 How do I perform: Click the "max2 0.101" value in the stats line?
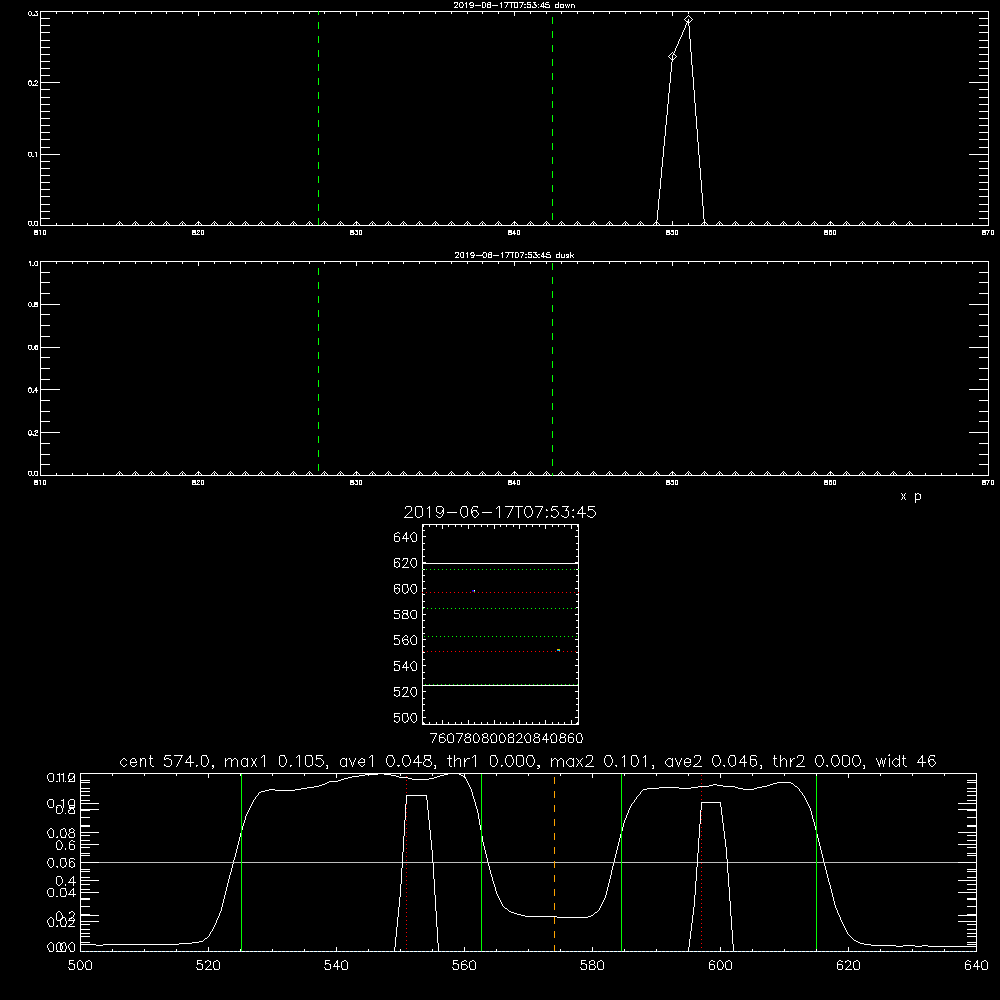[597, 761]
